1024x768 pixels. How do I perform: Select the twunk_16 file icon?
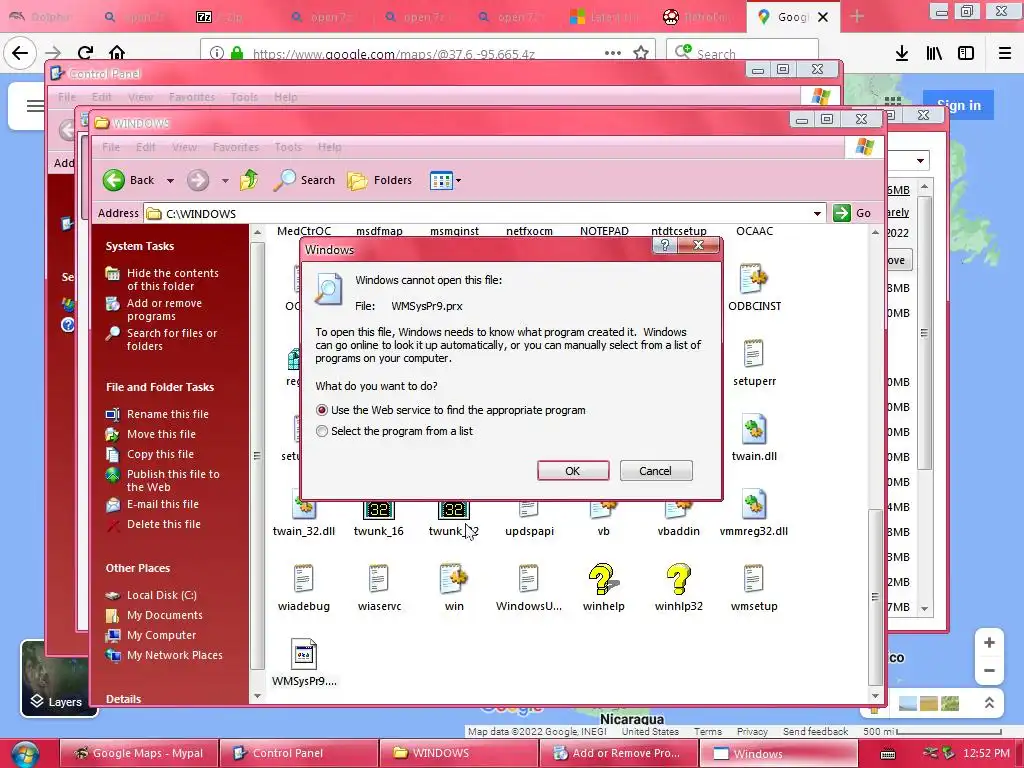[x=379, y=509]
